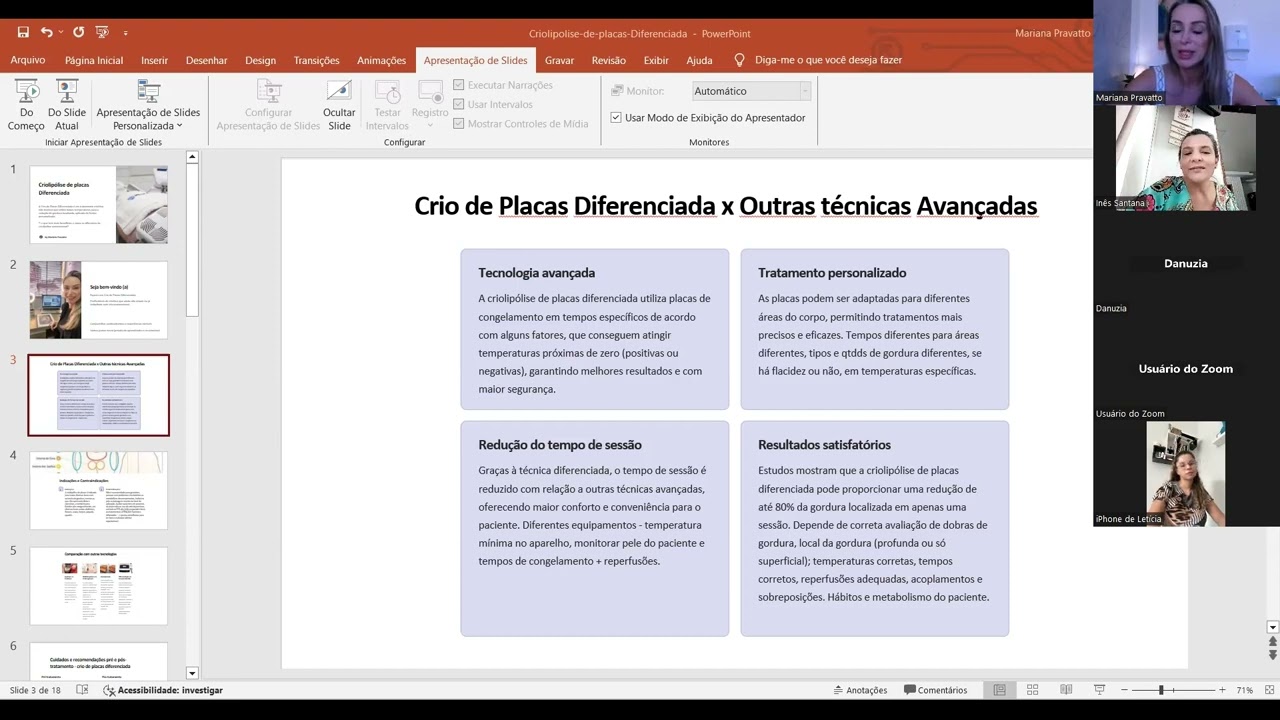Image resolution: width=1280 pixels, height=720 pixels.
Task: Switch to Reading view icon
Action: (1066, 690)
